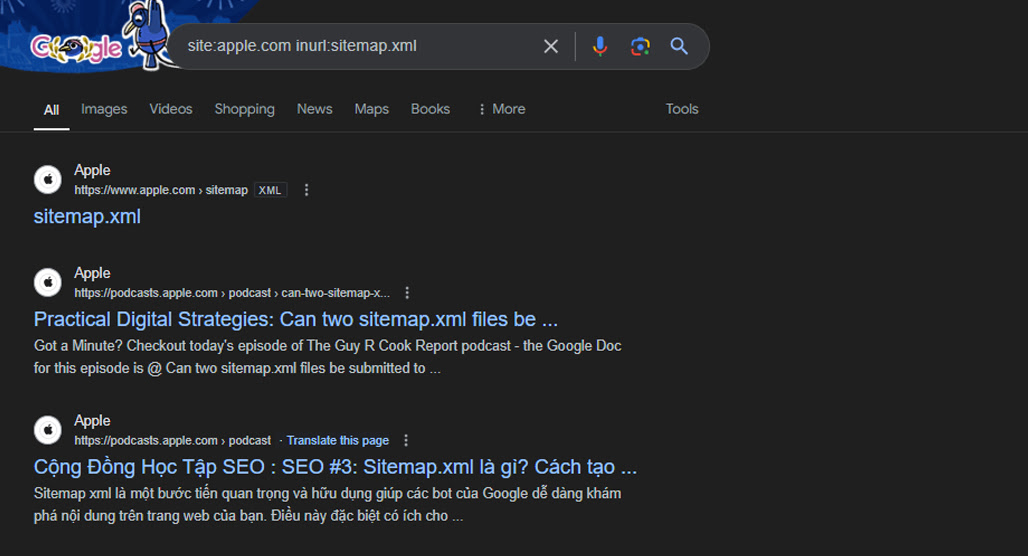Click the Vietnamese Sitemap xml snippet text

[328, 504]
